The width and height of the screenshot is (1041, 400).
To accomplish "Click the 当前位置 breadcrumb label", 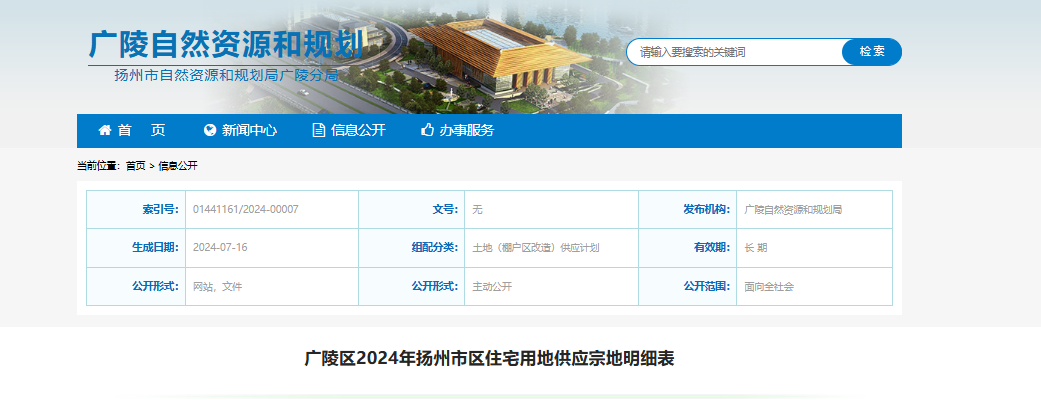I will 99,166.
